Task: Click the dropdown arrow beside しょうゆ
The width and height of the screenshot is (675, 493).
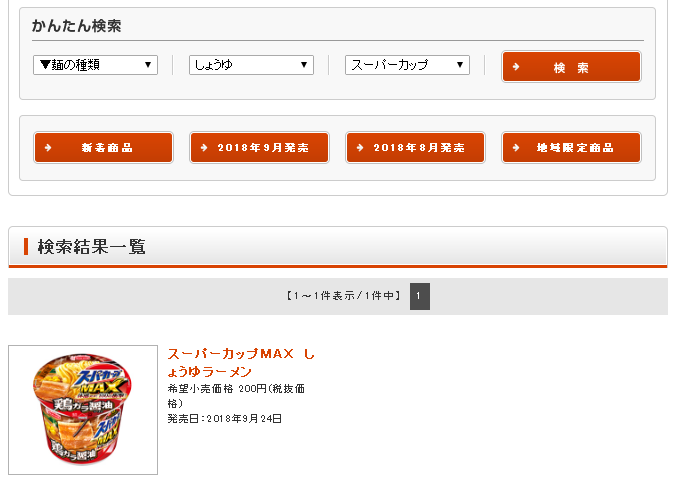Action: [x=304, y=65]
